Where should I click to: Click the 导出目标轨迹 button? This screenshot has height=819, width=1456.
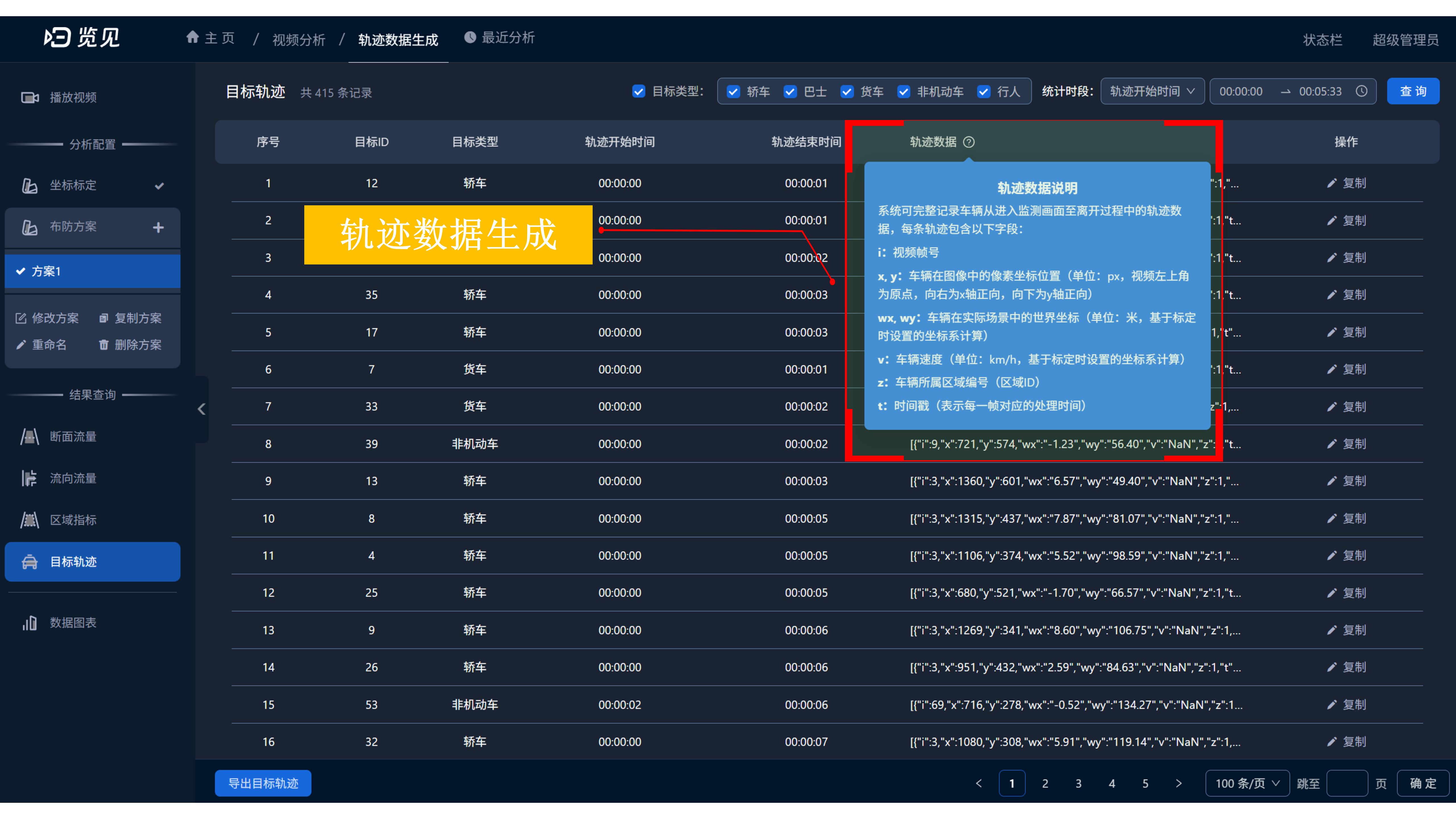263,783
